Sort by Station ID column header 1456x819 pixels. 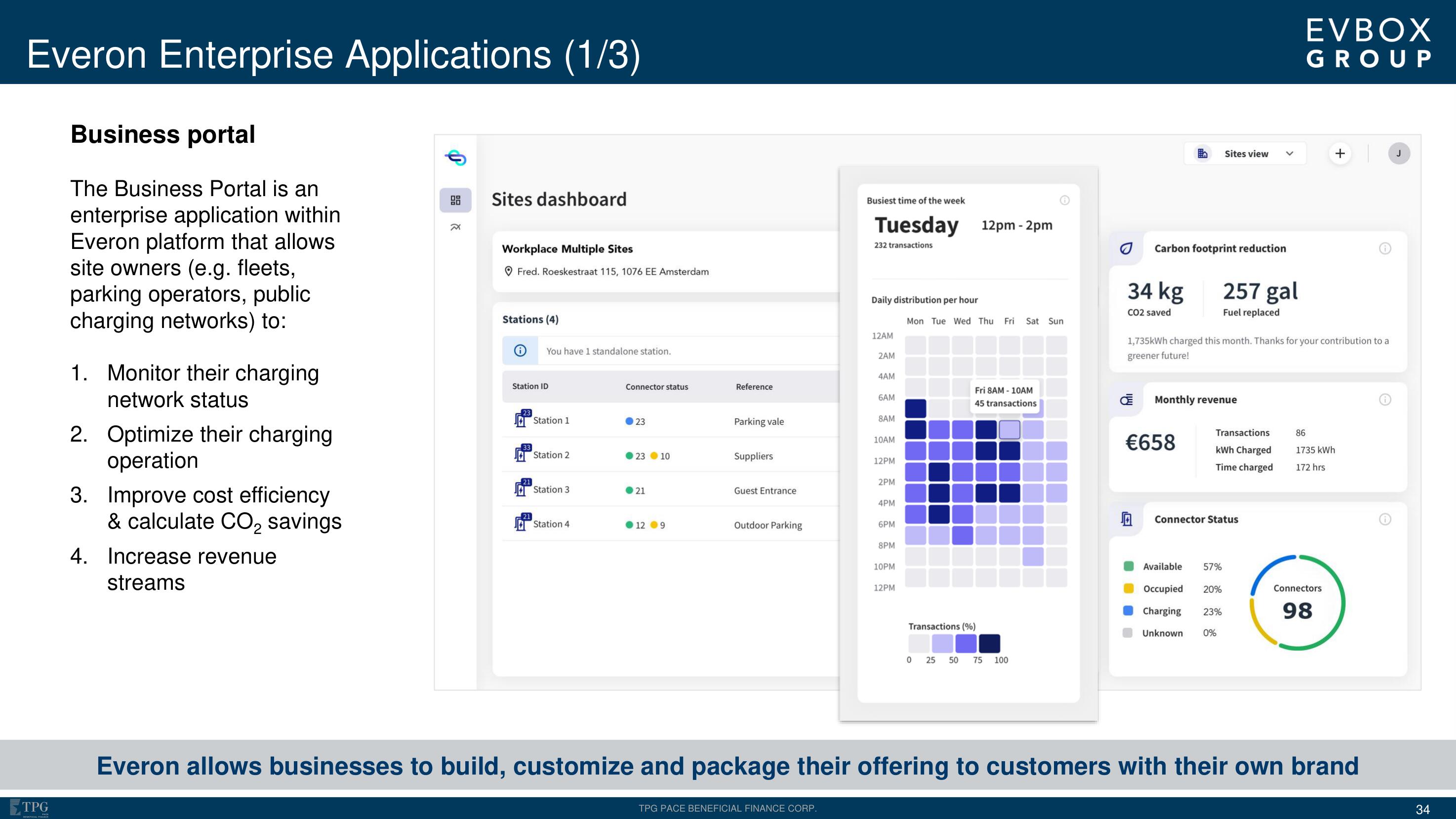(x=530, y=386)
